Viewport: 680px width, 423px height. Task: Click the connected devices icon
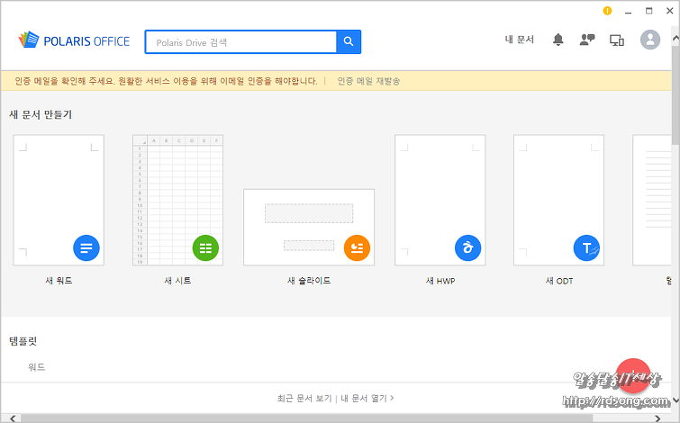point(616,40)
